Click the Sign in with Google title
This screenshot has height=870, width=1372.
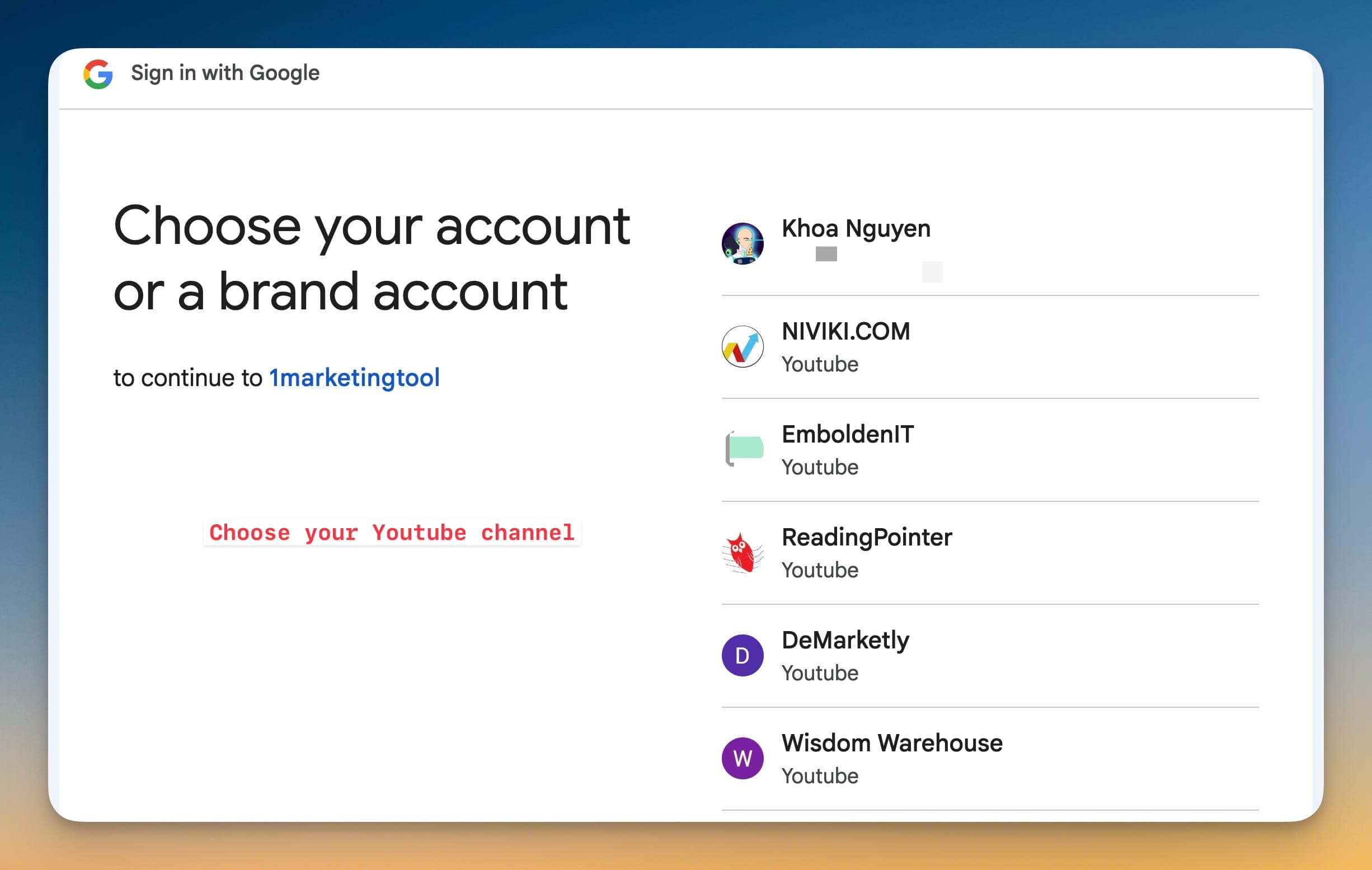[225, 73]
